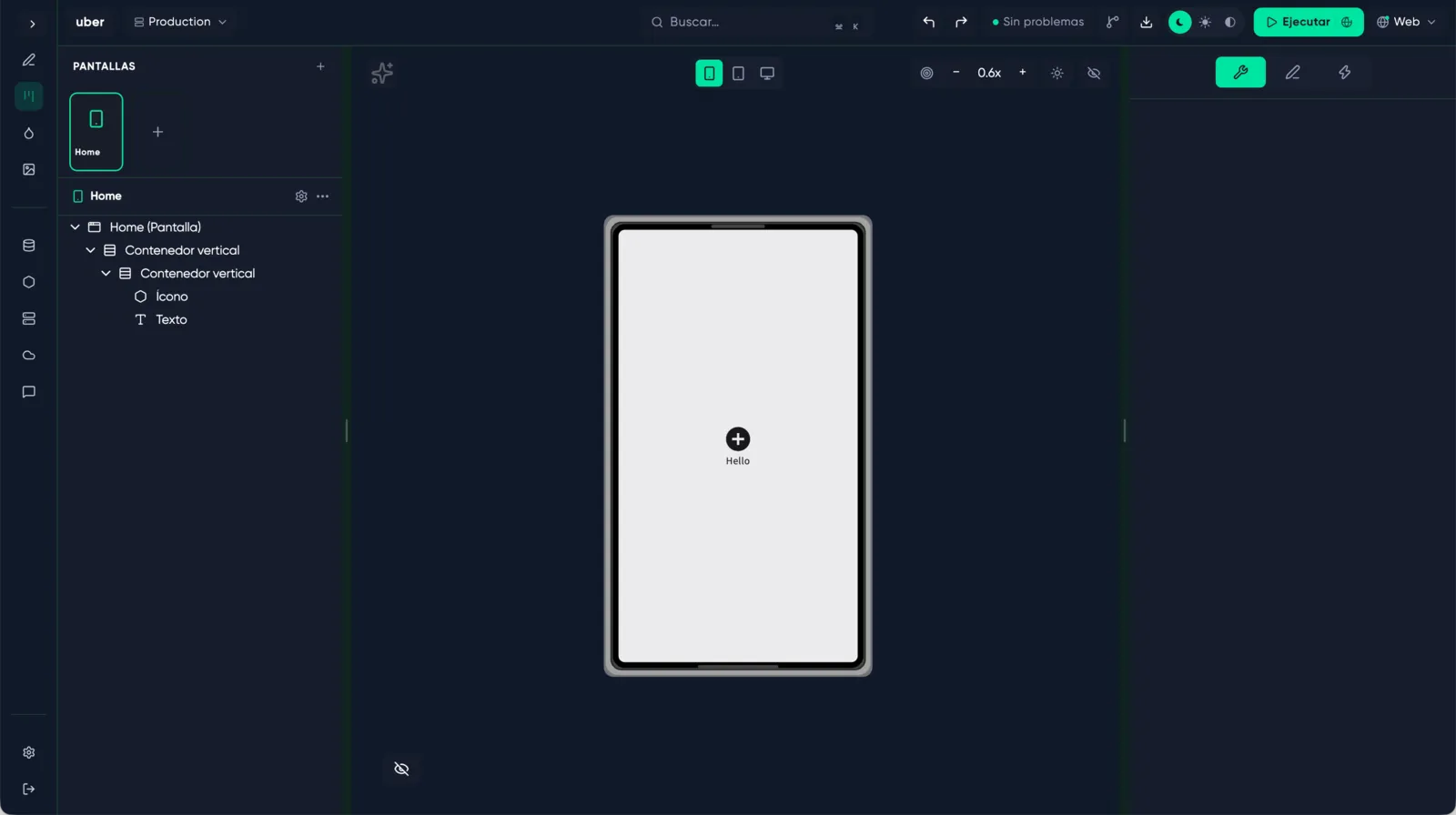Viewport: 1456px width, 815px height.
Task: Click the redo arrow
Action: [961, 22]
